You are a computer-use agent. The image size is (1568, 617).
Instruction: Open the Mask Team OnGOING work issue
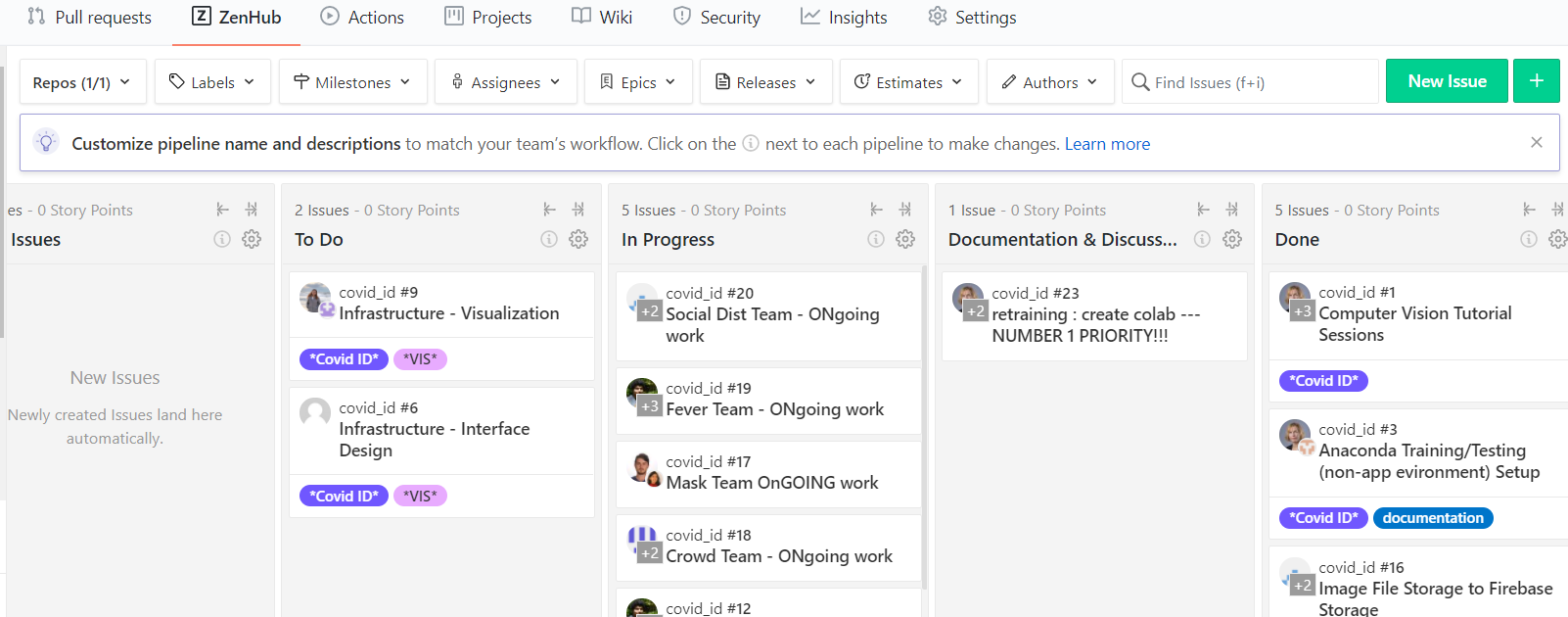tap(771, 483)
